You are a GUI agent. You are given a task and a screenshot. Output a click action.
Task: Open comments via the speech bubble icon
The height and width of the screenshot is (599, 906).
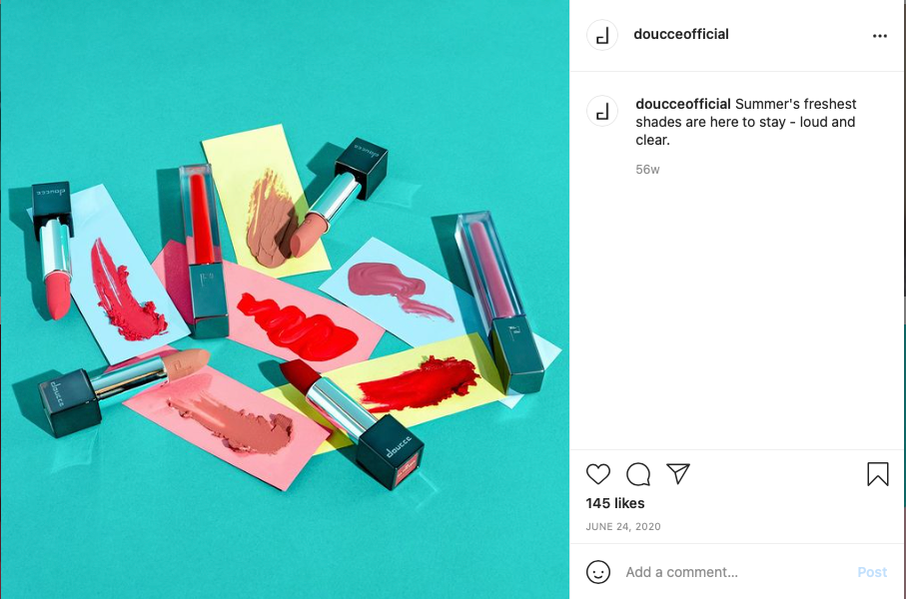[x=638, y=474]
